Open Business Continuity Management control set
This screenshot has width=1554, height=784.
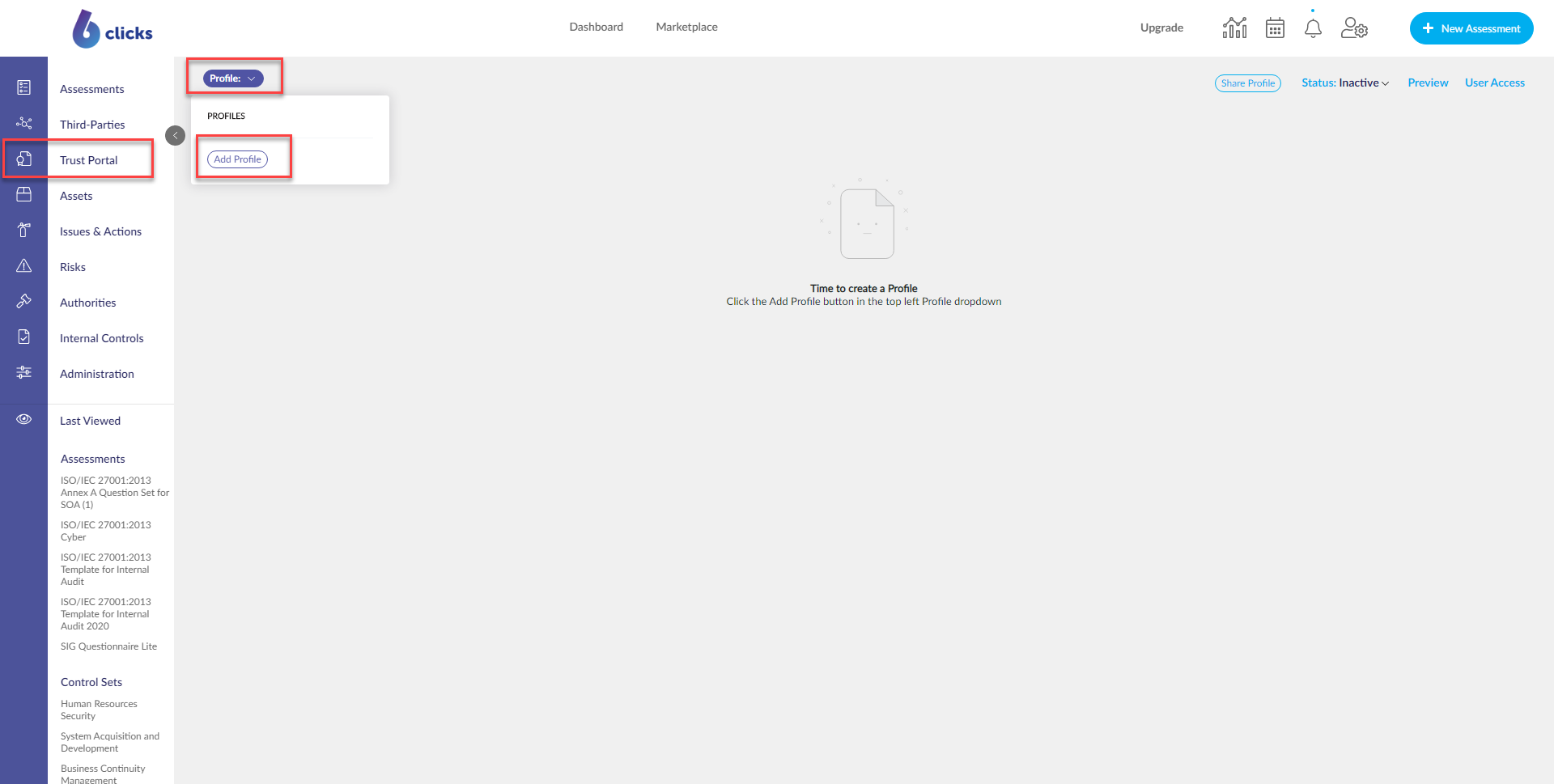click(103, 773)
